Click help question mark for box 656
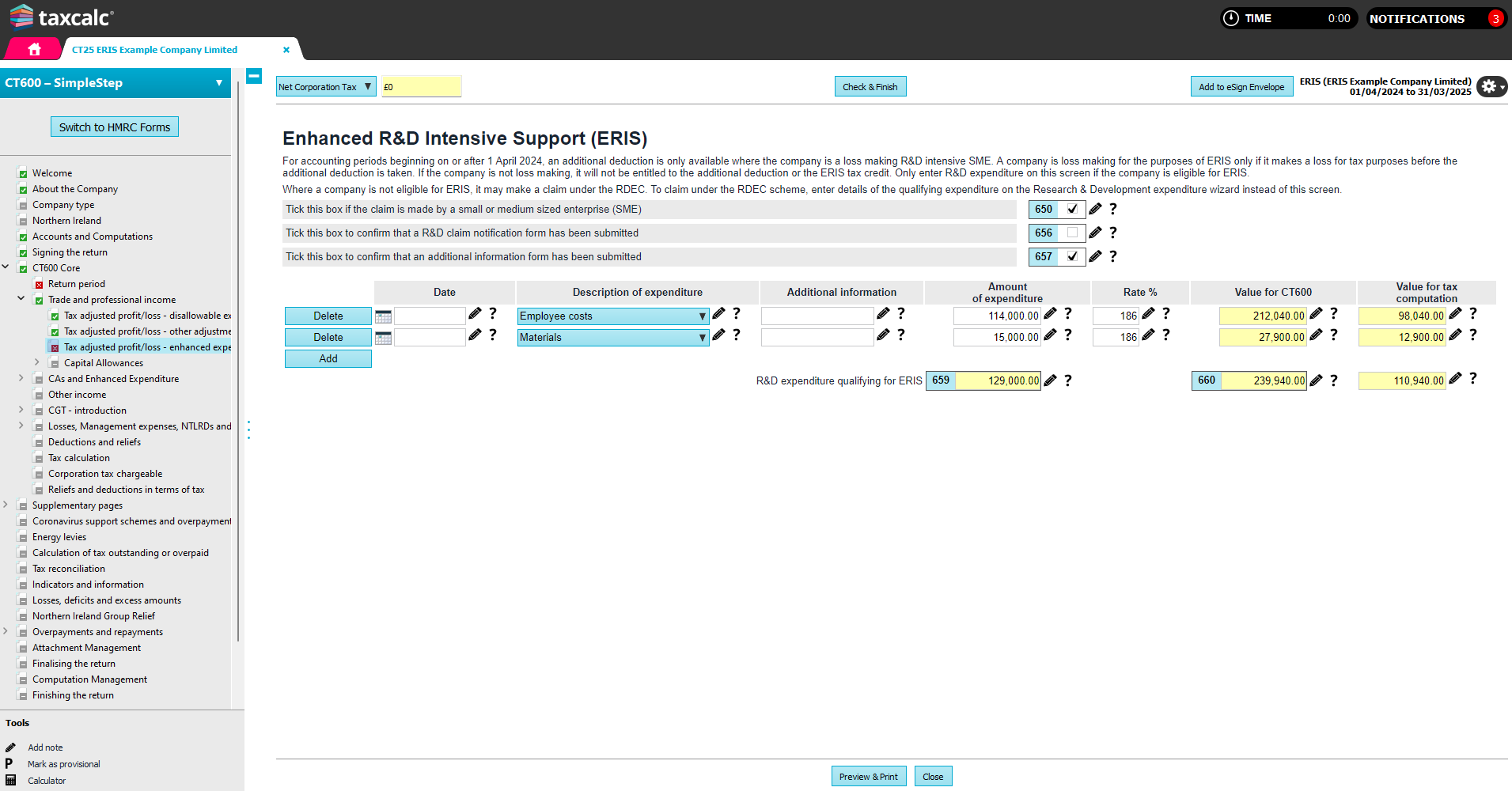 [1113, 233]
